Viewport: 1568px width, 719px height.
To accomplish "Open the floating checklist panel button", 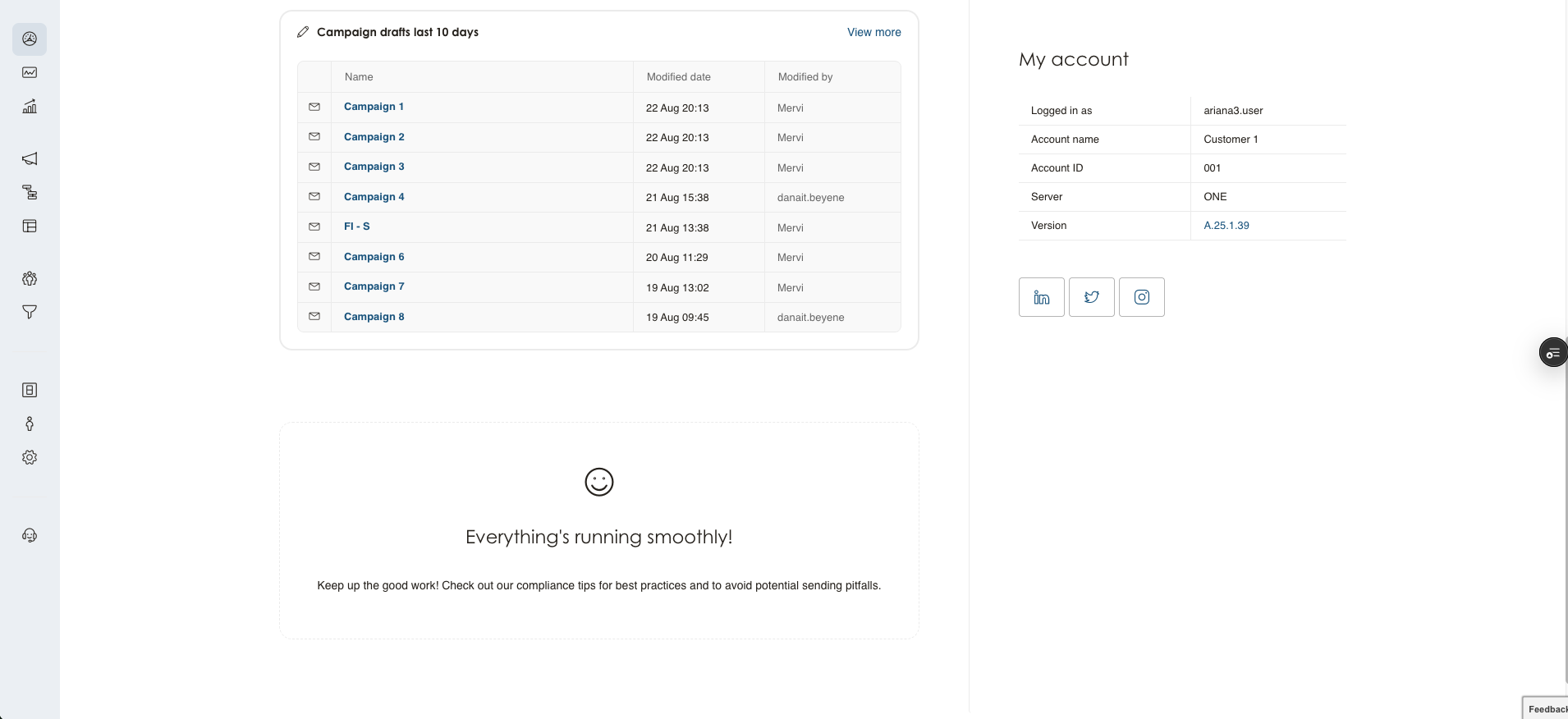I will [x=1552, y=353].
